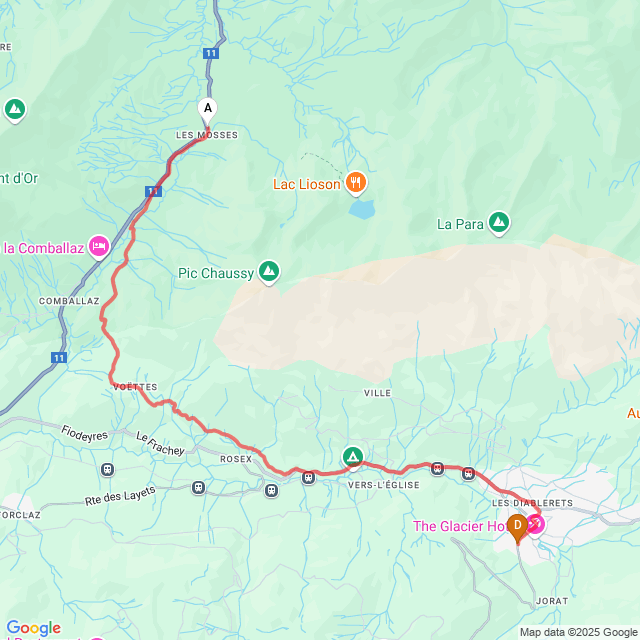This screenshot has width=640, height=640.
Task: Click the Jorat locality label
Action: point(552,601)
